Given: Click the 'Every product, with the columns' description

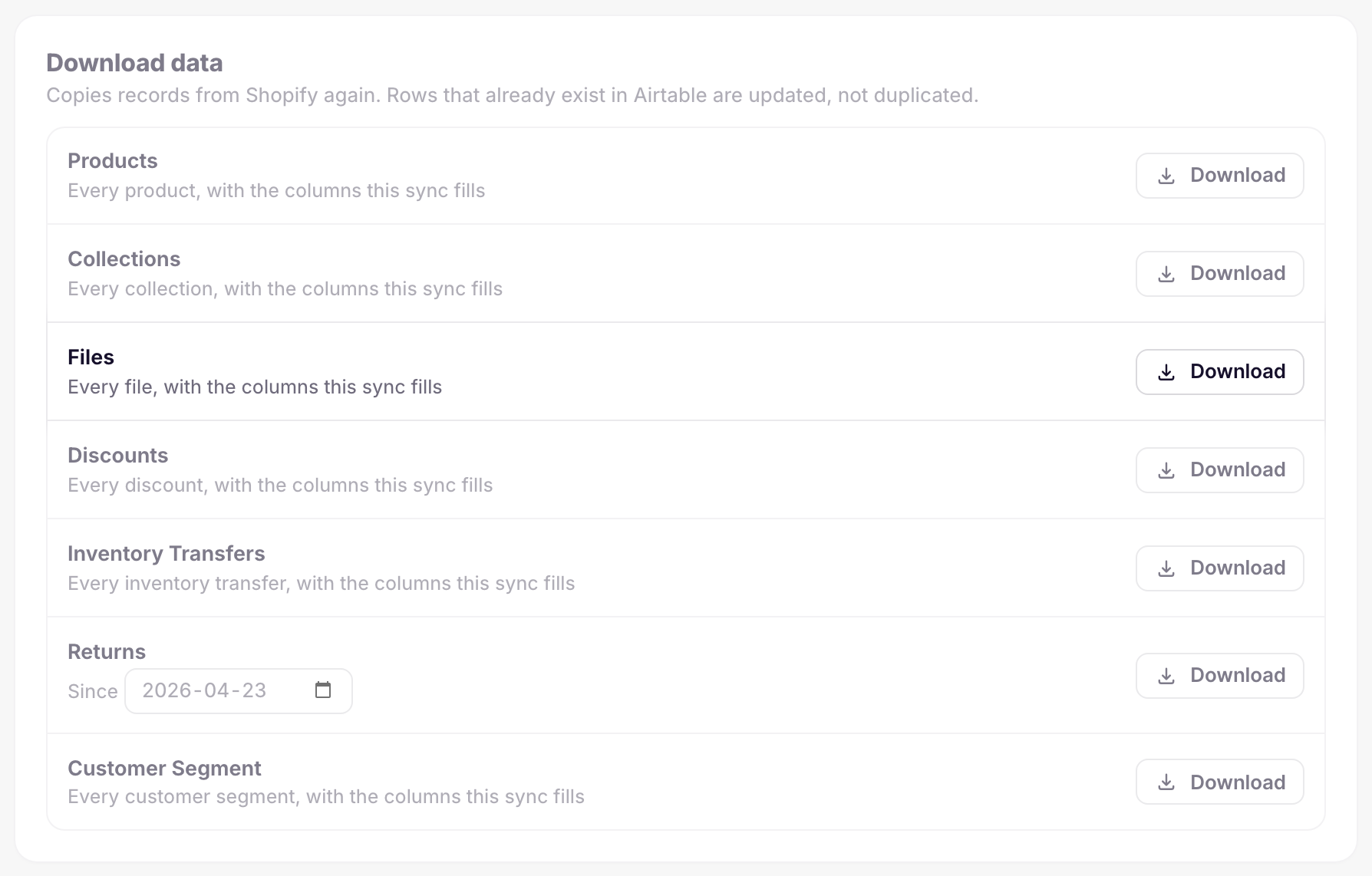Looking at the screenshot, I should (276, 191).
